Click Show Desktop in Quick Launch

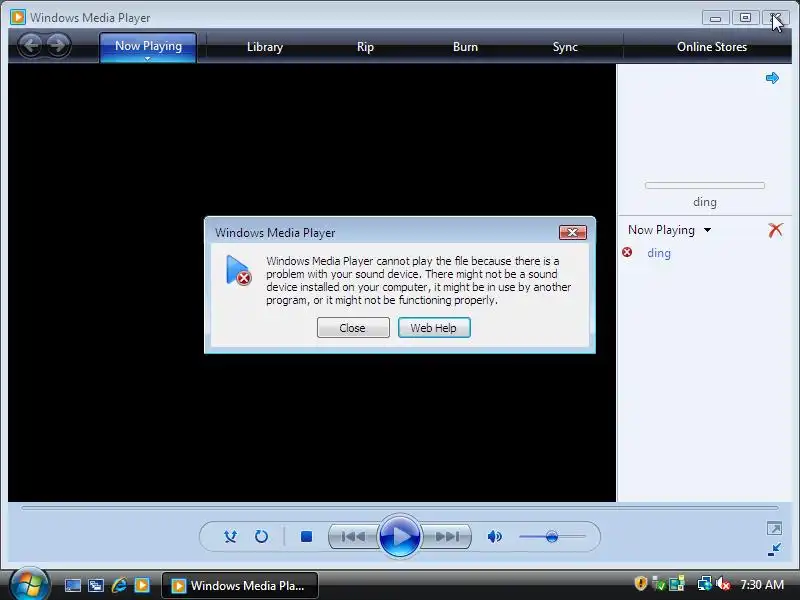click(x=72, y=585)
